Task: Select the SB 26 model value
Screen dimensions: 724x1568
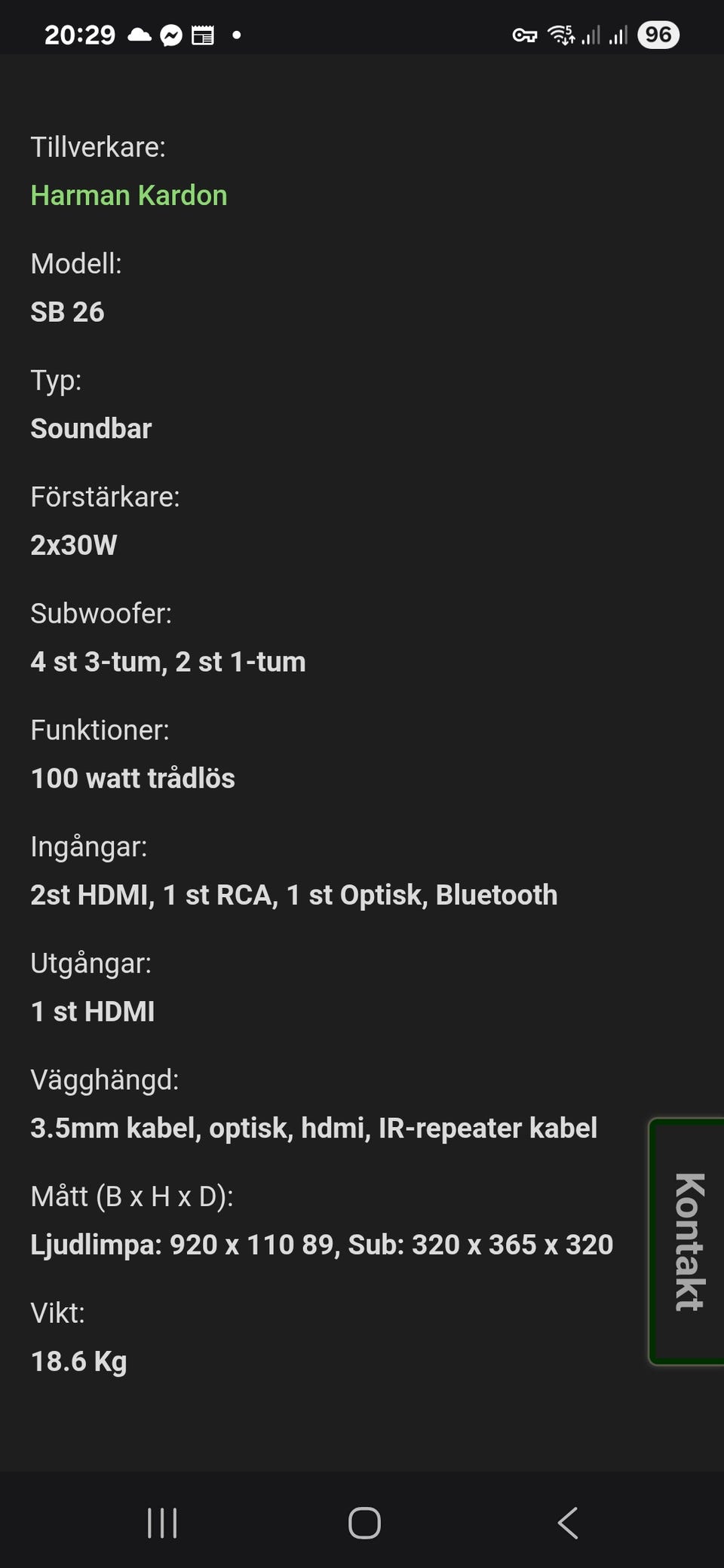Action: click(67, 312)
